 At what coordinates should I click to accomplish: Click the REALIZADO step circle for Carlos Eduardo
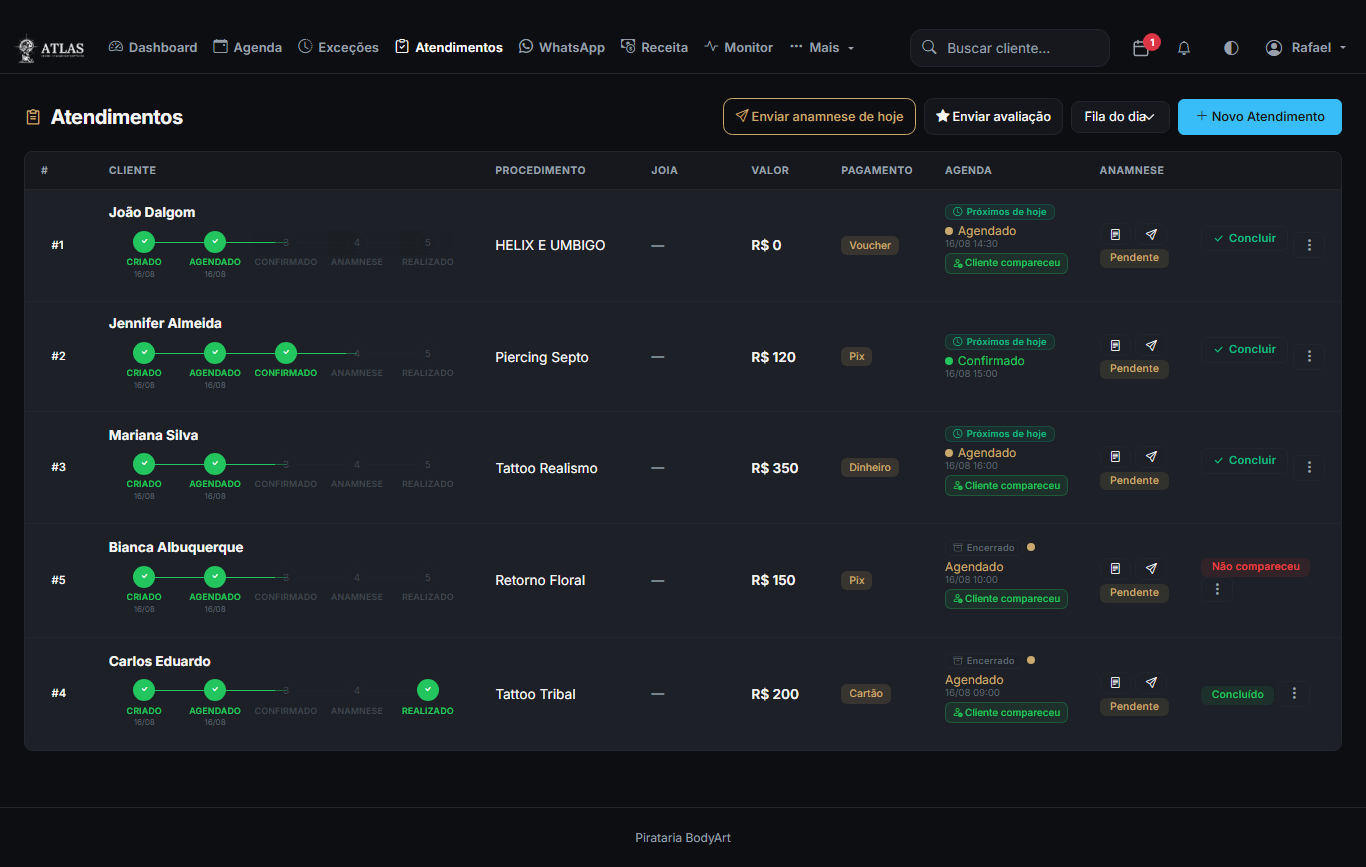pyautogui.click(x=428, y=690)
